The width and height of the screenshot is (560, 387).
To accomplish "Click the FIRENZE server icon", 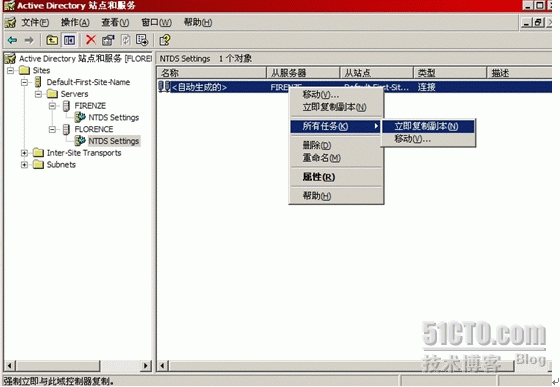I will tap(66, 106).
